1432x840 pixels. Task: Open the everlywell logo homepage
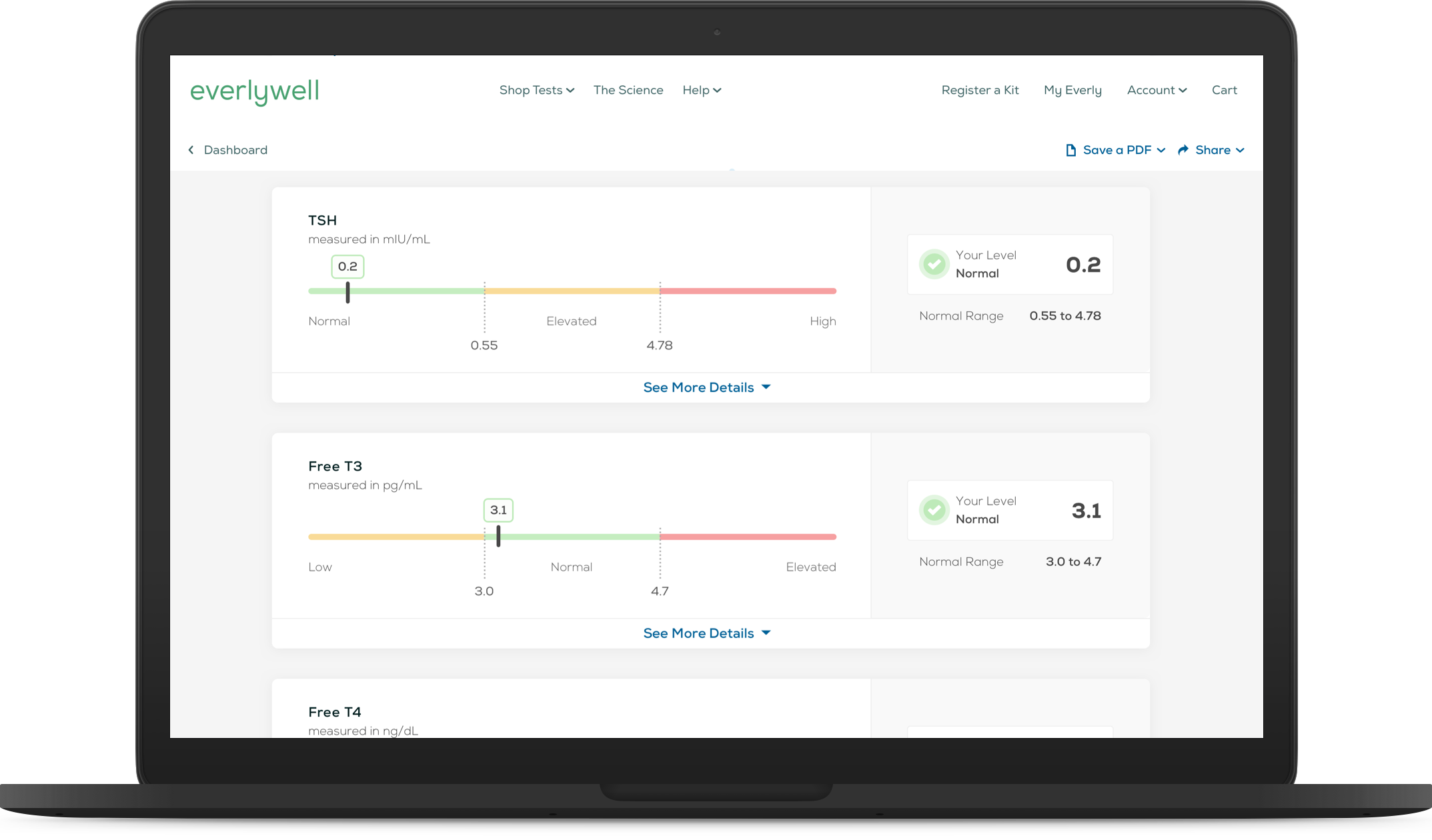pyautogui.click(x=254, y=91)
